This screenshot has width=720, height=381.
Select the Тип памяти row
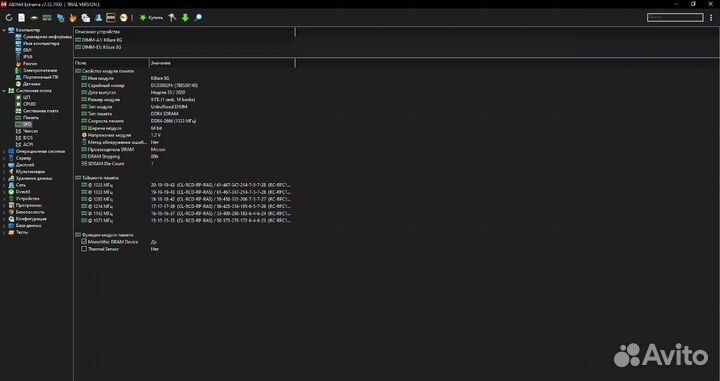184,114
